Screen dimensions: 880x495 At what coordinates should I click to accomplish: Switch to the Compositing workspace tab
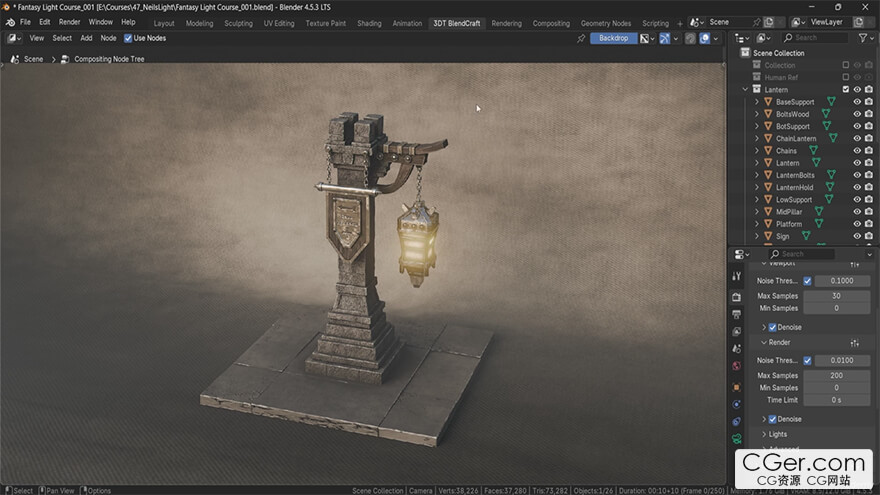(551, 22)
